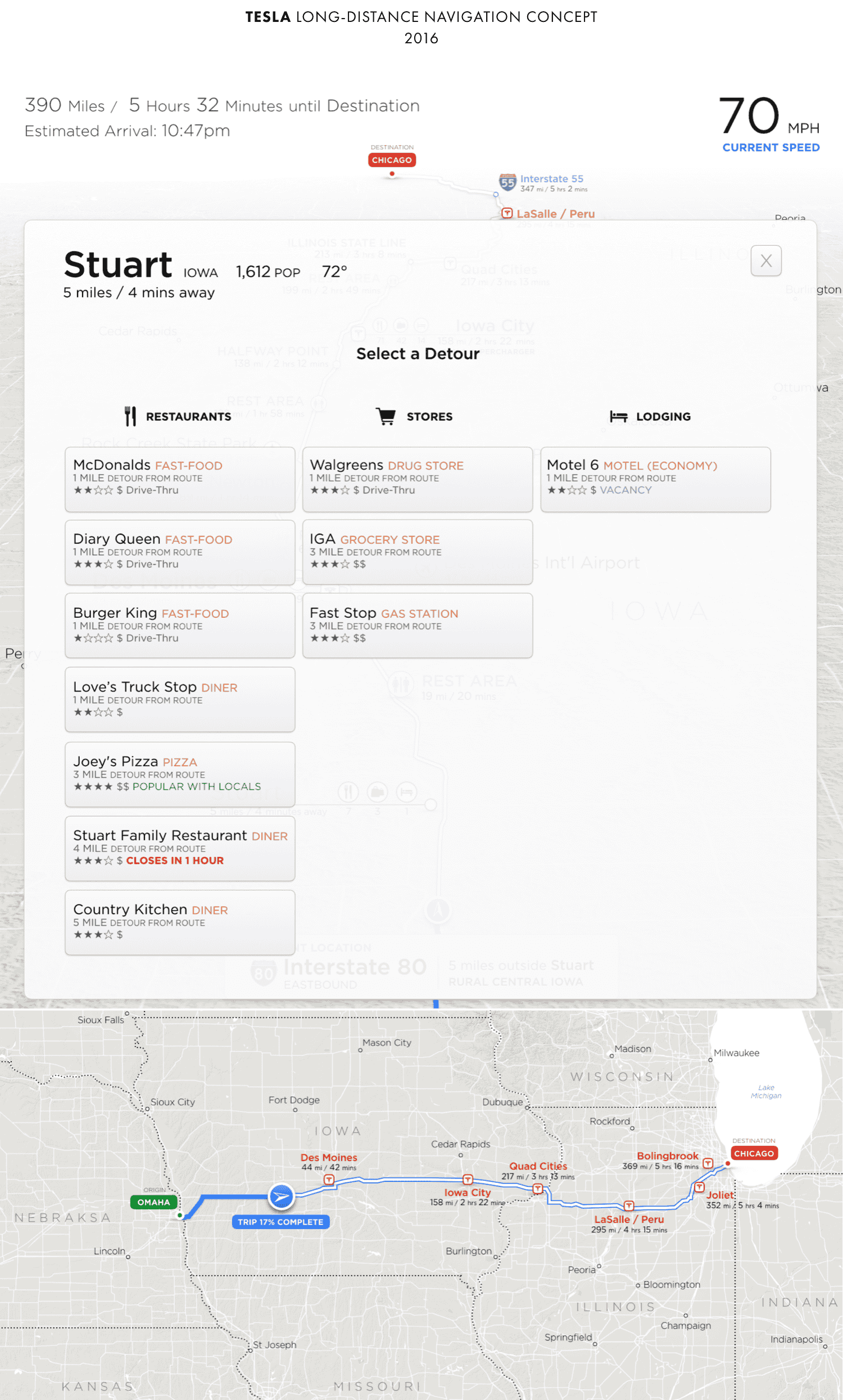Select Country Kitchen diner card
Viewport: 843px width, 1400px height.
tap(180, 923)
